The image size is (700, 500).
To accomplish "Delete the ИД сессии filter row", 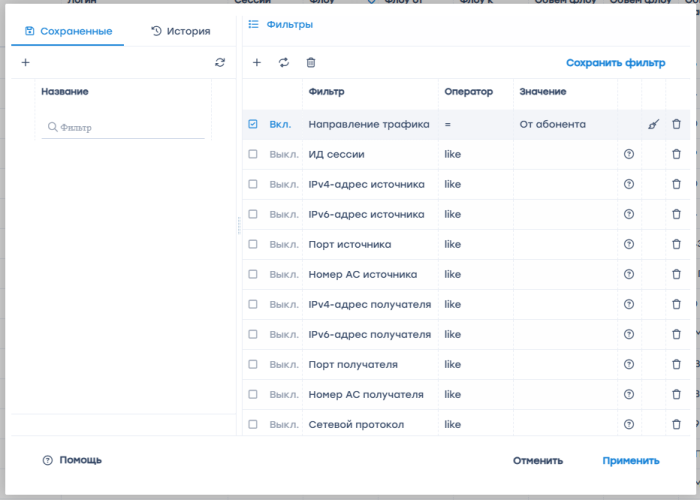I will (x=676, y=155).
